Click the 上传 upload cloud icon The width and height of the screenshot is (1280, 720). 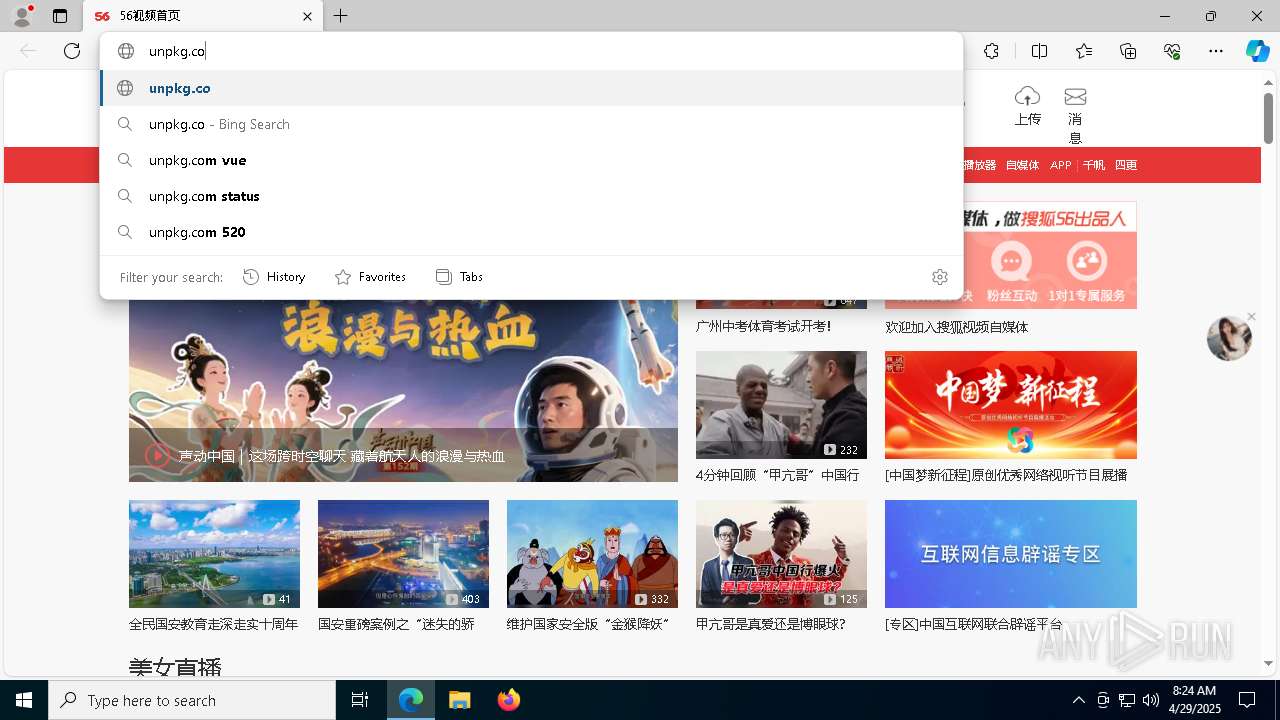tap(1027, 97)
